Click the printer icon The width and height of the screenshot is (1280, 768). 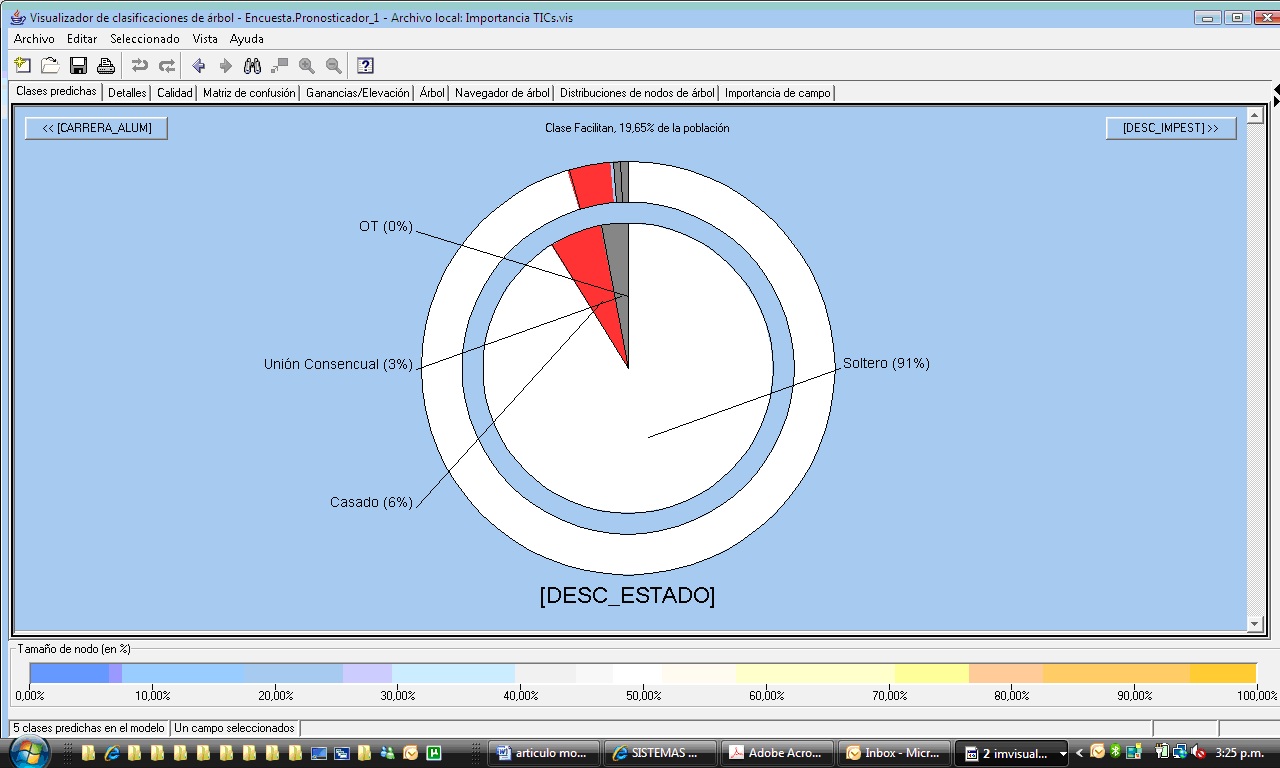click(x=105, y=66)
